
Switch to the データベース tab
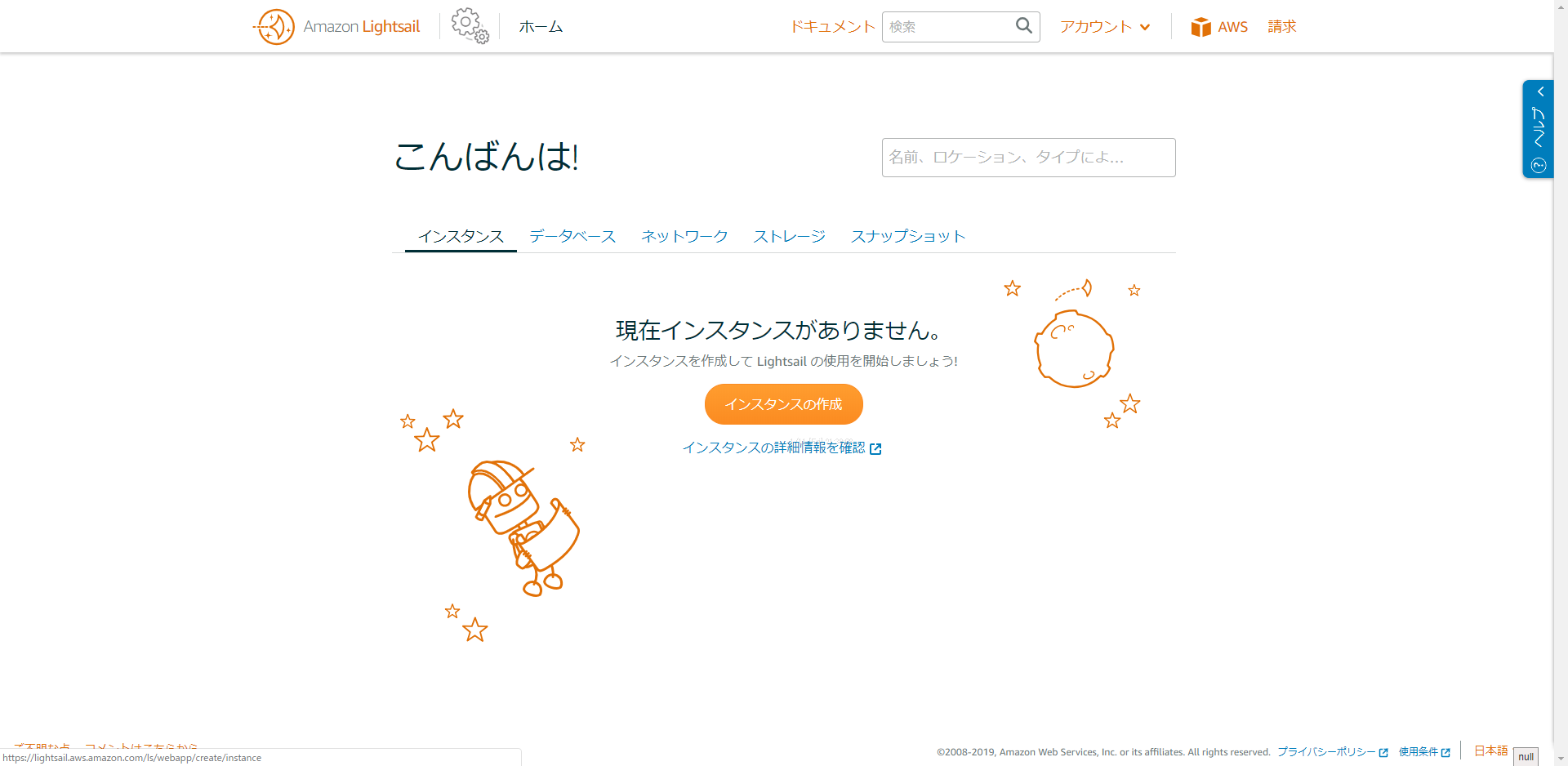point(572,236)
